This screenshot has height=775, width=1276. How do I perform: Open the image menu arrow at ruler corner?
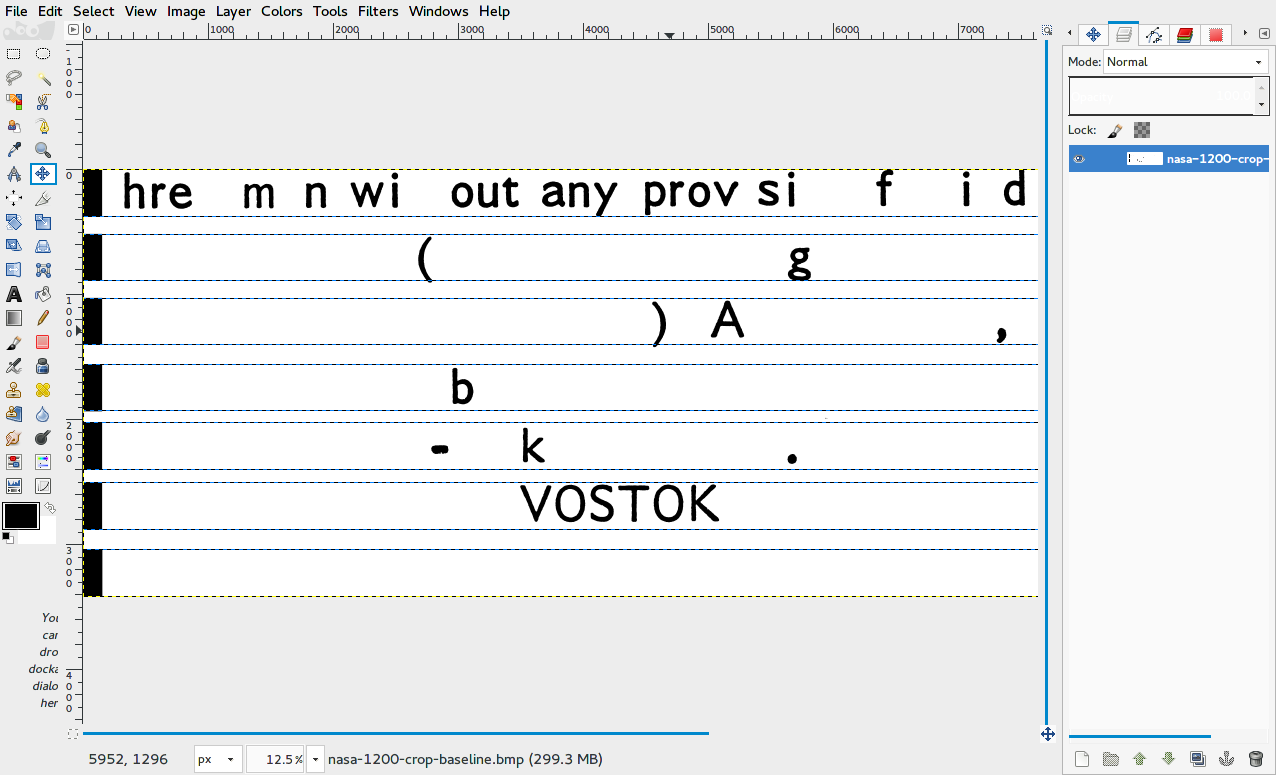[73, 30]
